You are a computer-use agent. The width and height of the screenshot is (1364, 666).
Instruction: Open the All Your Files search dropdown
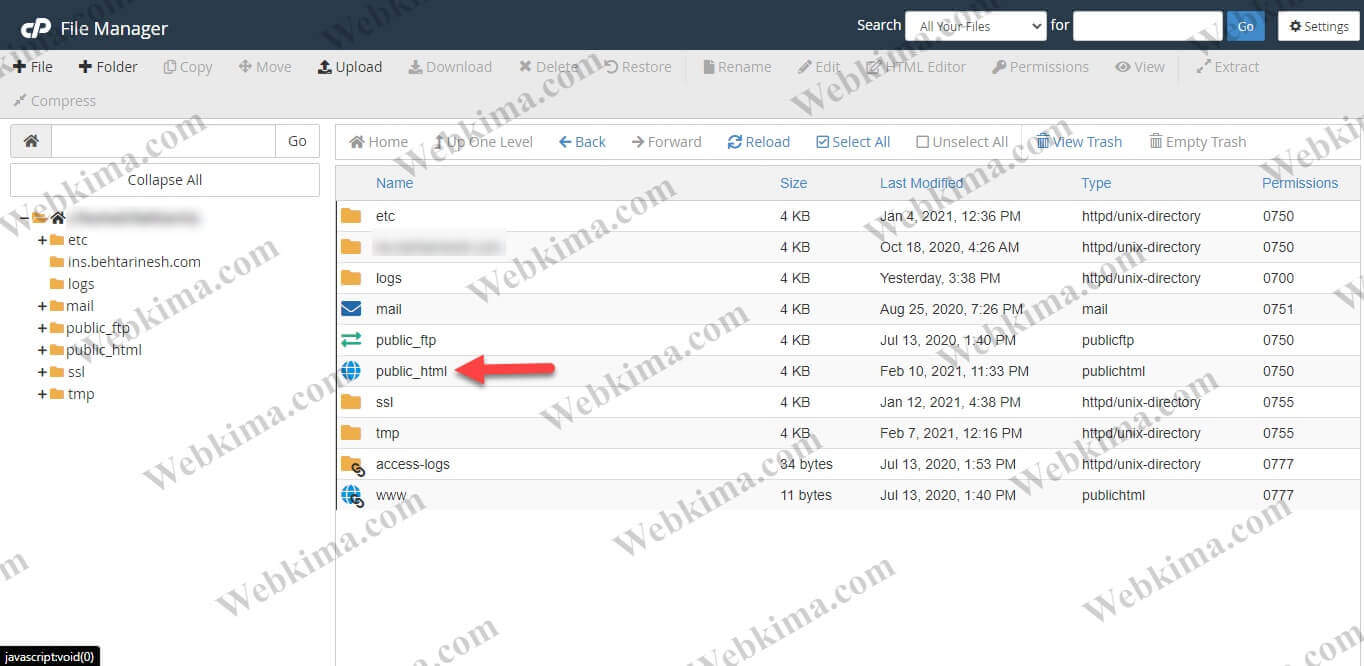[x=975, y=26]
